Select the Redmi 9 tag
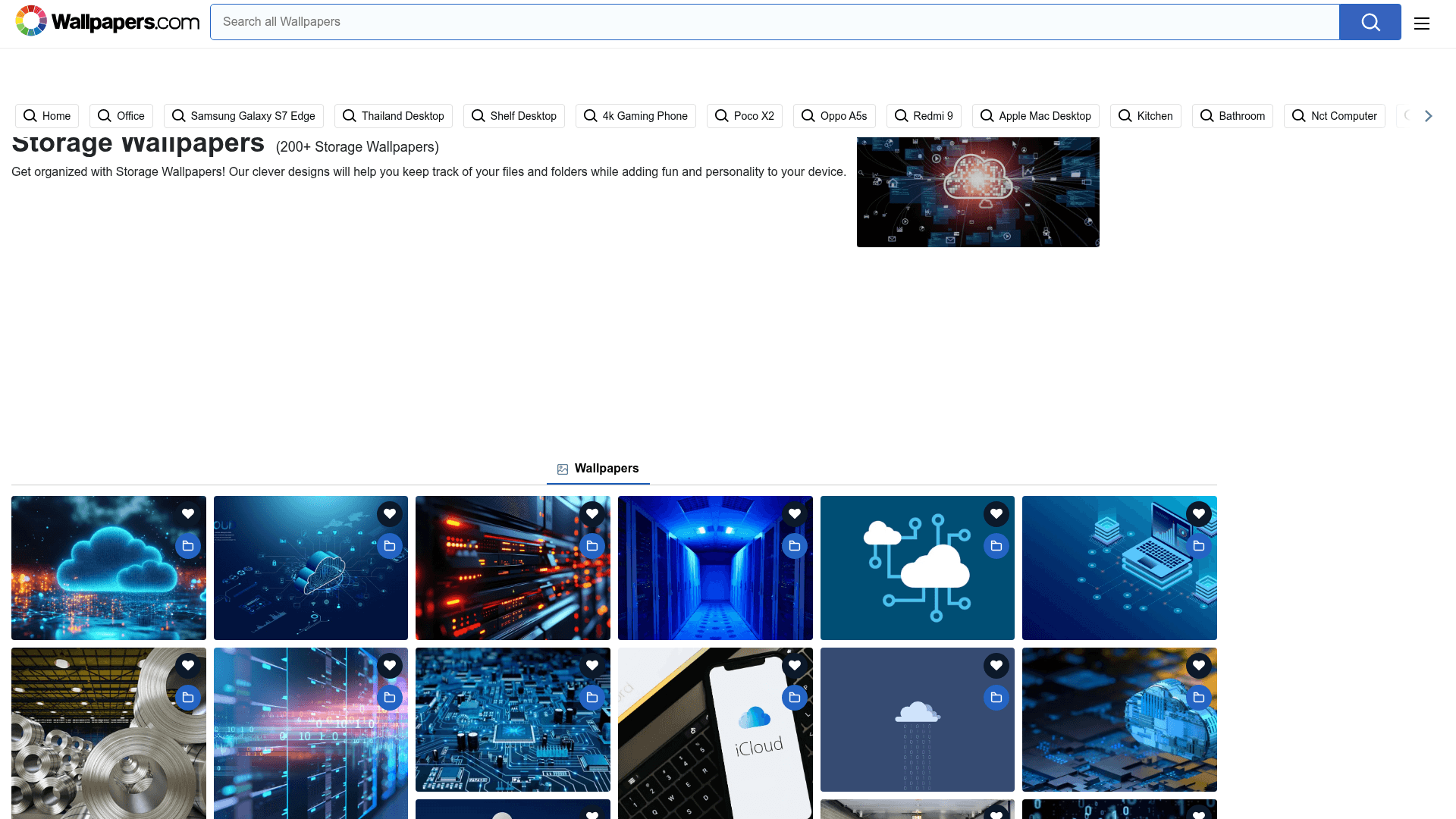This screenshot has width=1456, height=819. pos(924,116)
